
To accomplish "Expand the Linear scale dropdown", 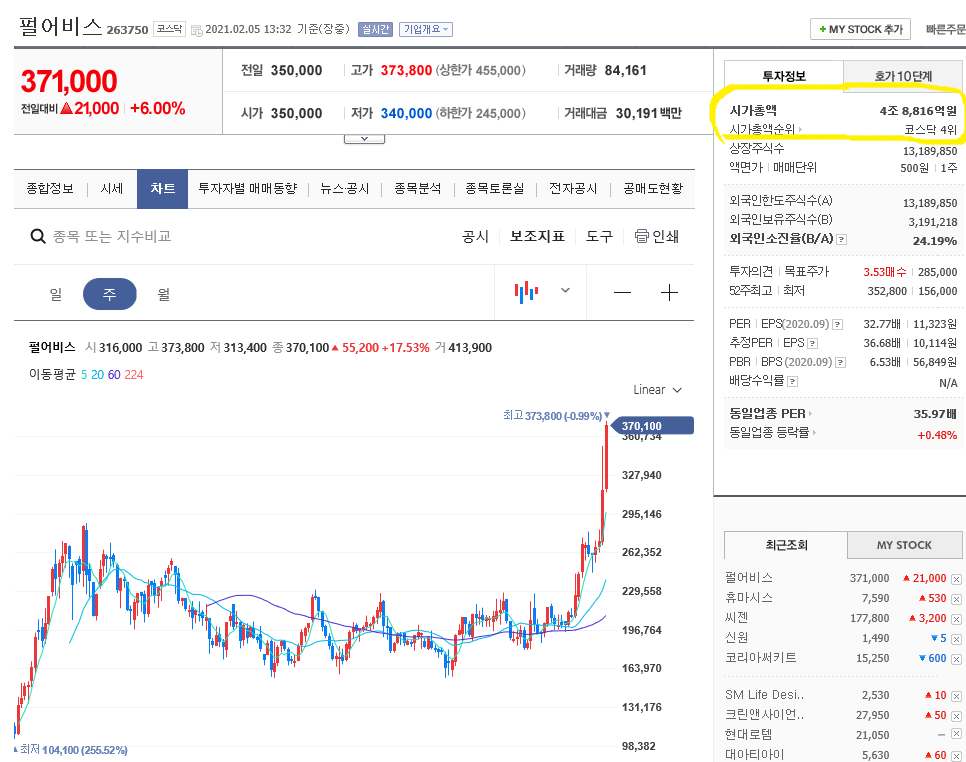I will tap(657, 390).
